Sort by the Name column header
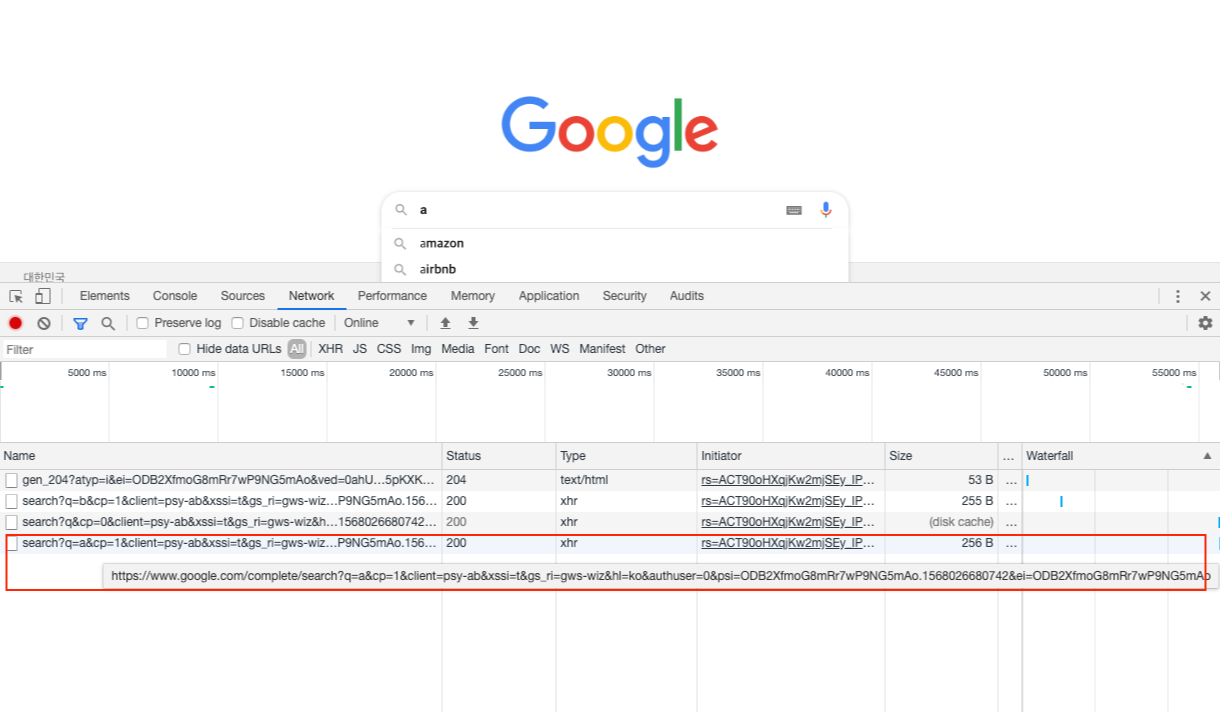 (x=220, y=456)
